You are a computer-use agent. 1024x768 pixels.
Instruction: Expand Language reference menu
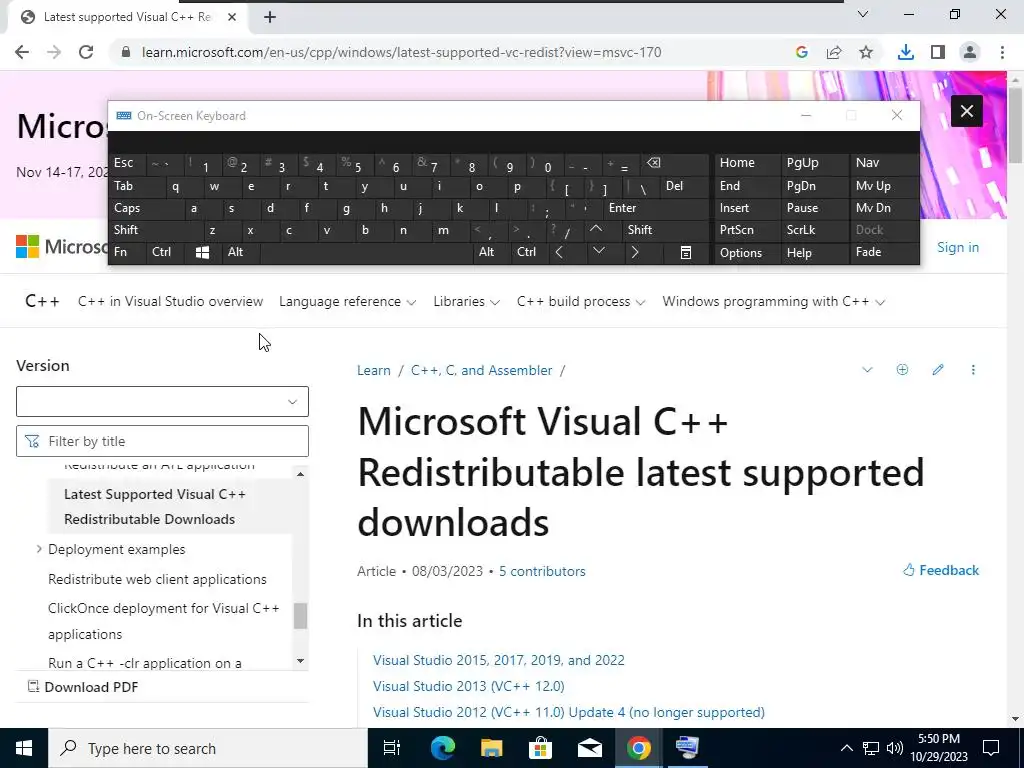click(347, 302)
